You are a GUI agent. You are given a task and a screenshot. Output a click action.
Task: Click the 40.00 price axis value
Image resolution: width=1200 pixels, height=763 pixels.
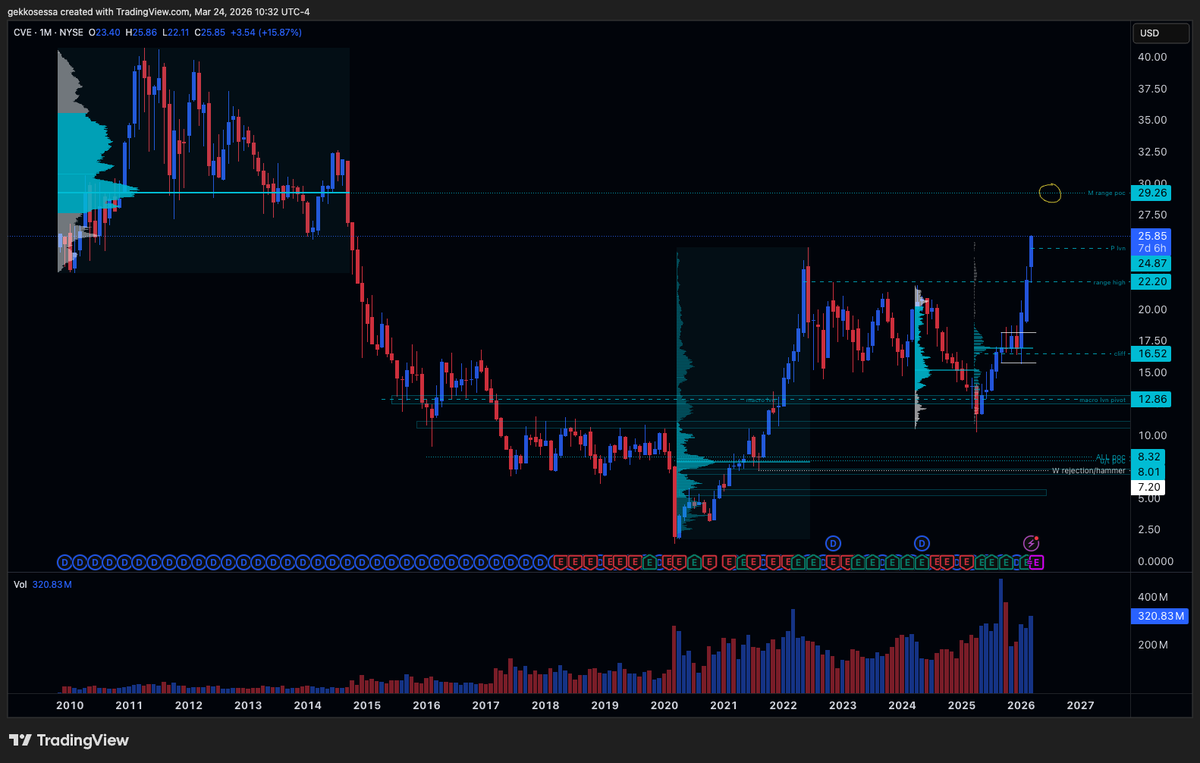(x=1153, y=57)
